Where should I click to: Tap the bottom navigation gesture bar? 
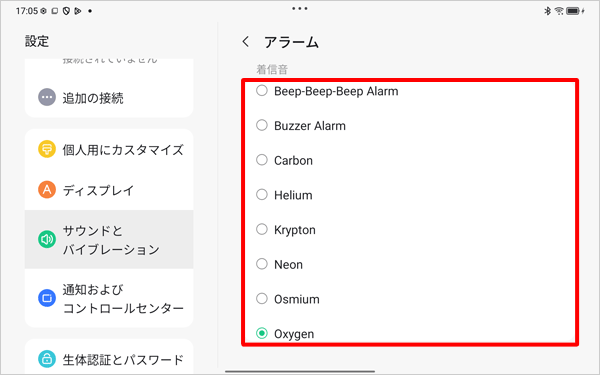(300, 371)
